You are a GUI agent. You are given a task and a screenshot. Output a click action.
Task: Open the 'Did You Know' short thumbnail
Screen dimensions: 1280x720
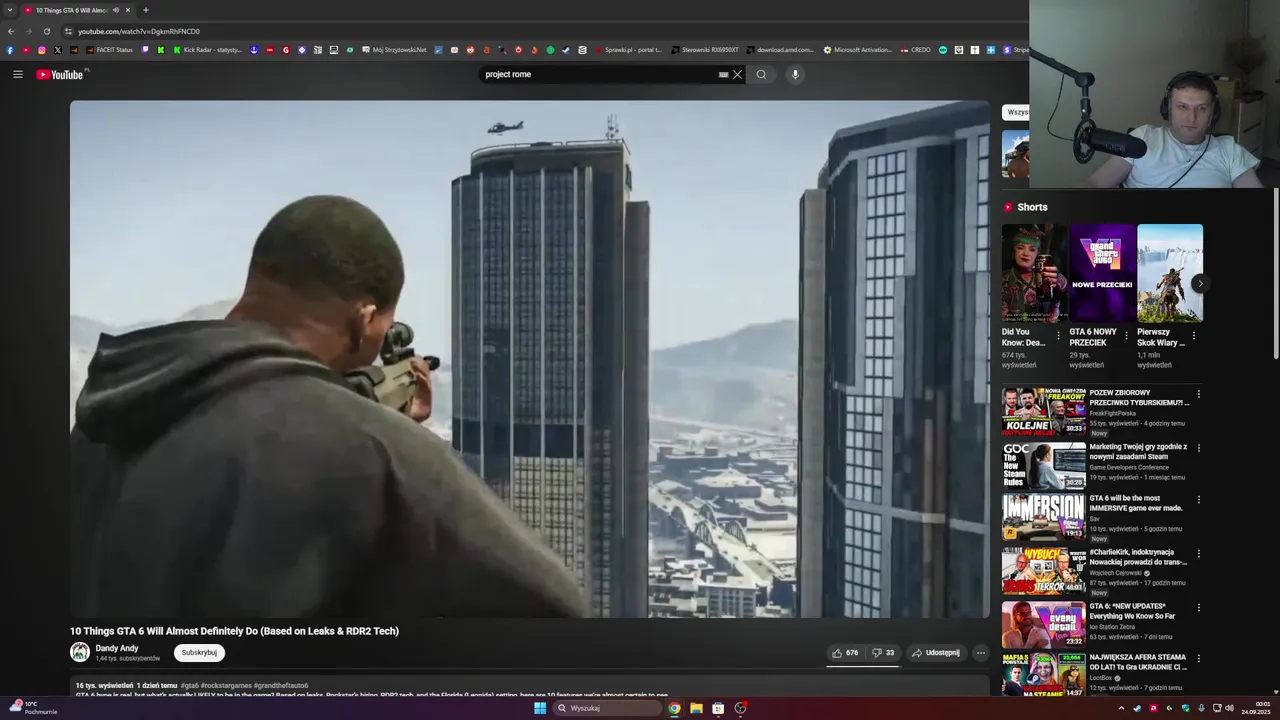(1034, 273)
